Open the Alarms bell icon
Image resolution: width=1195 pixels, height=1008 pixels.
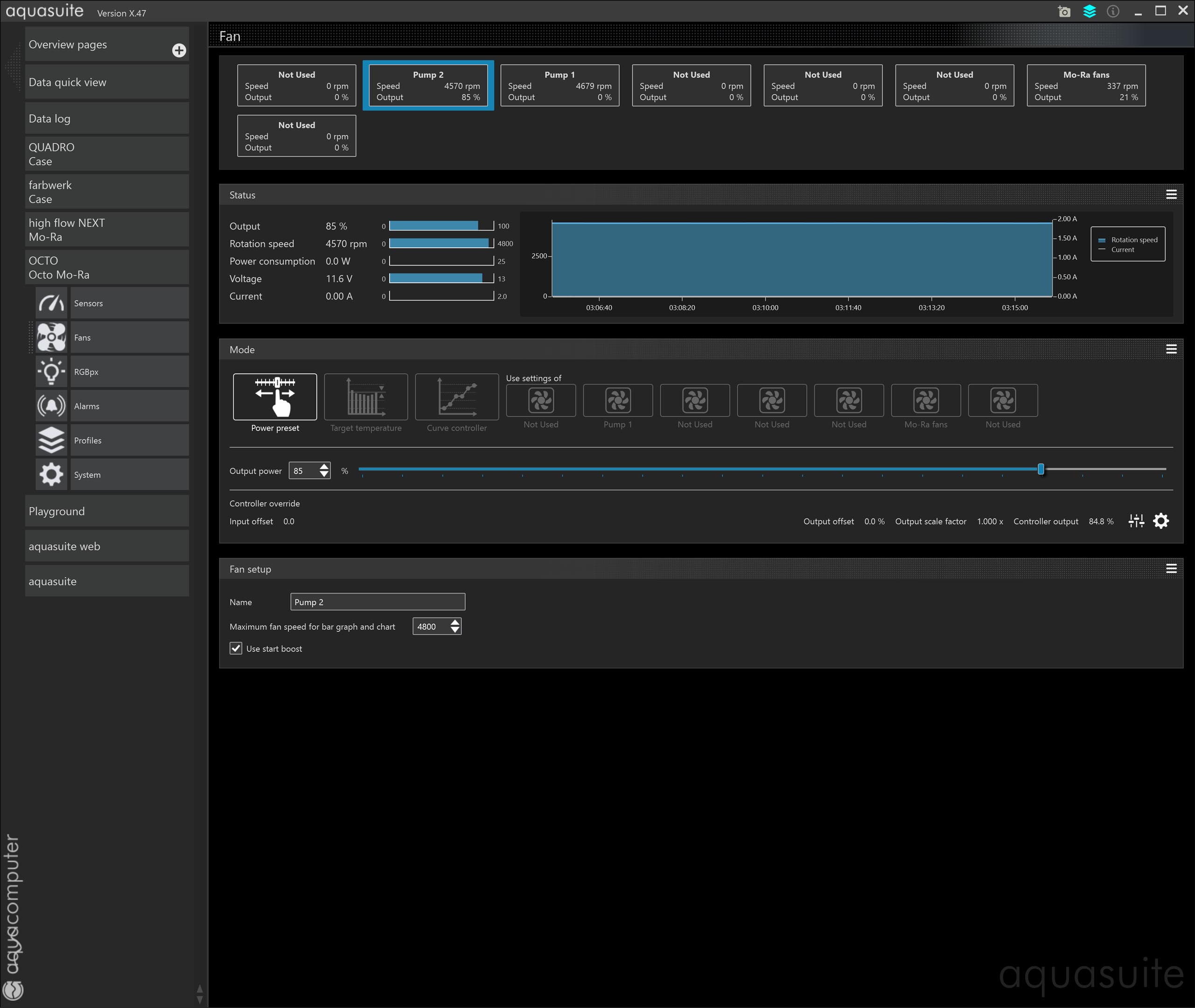pos(51,406)
